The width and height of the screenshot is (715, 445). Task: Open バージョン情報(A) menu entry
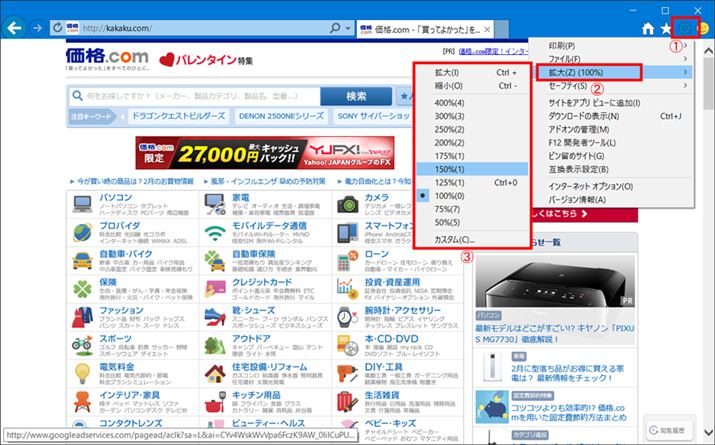tap(612, 200)
